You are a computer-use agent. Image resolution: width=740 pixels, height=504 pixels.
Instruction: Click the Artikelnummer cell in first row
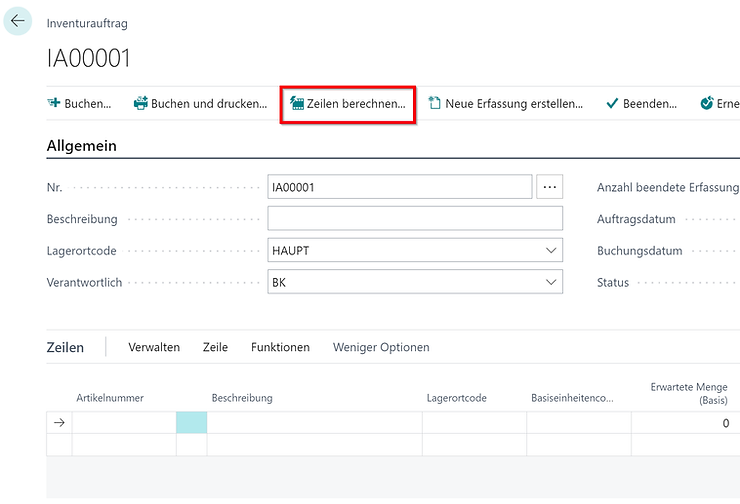[124, 423]
